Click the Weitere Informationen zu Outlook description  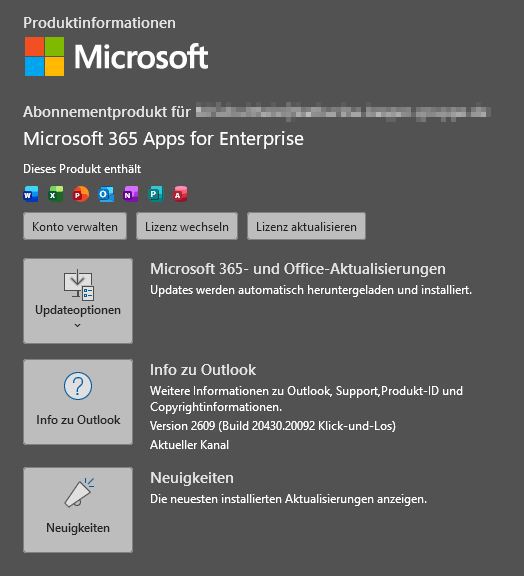click(x=306, y=399)
